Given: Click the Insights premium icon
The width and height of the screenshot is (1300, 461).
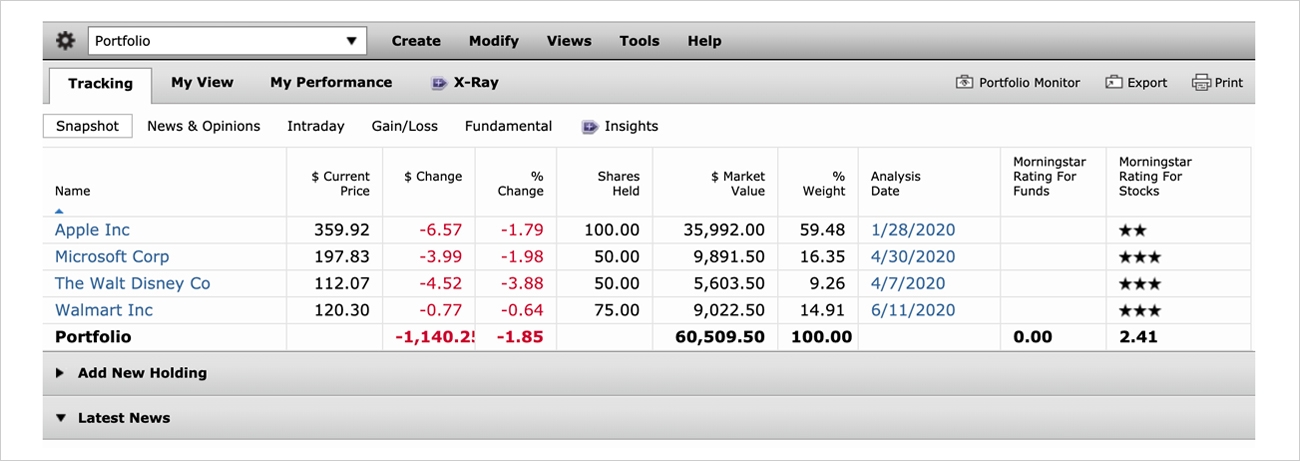Looking at the screenshot, I should coord(589,126).
